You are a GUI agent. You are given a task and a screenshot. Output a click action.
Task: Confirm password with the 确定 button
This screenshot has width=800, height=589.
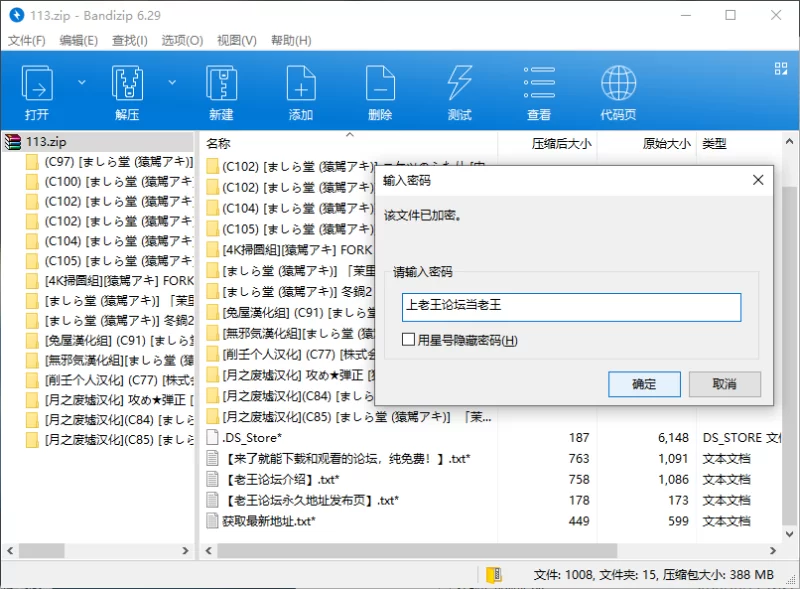pyautogui.click(x=644, y=384)
